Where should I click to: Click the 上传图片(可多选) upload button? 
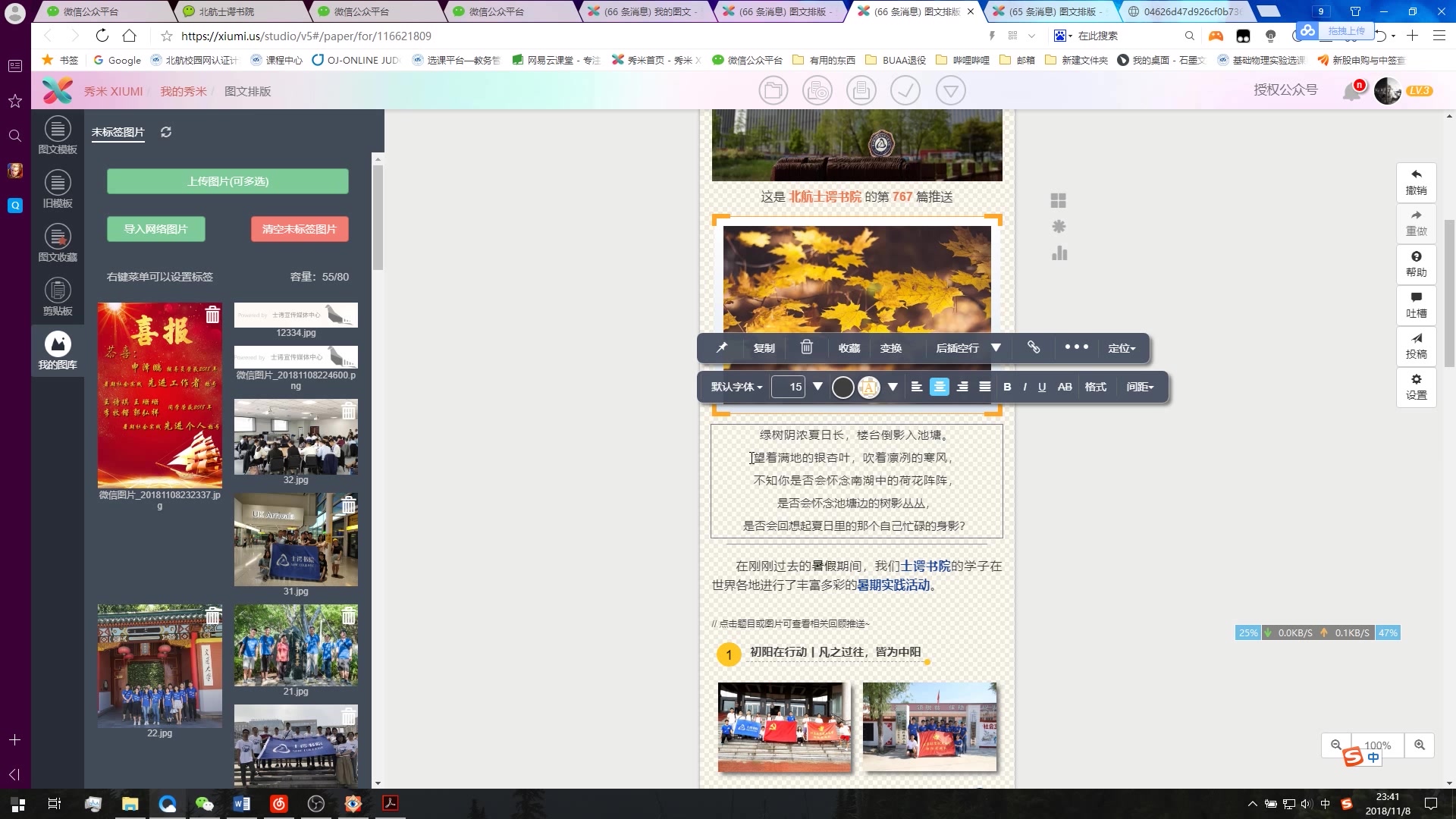click(x=227, y=181)
